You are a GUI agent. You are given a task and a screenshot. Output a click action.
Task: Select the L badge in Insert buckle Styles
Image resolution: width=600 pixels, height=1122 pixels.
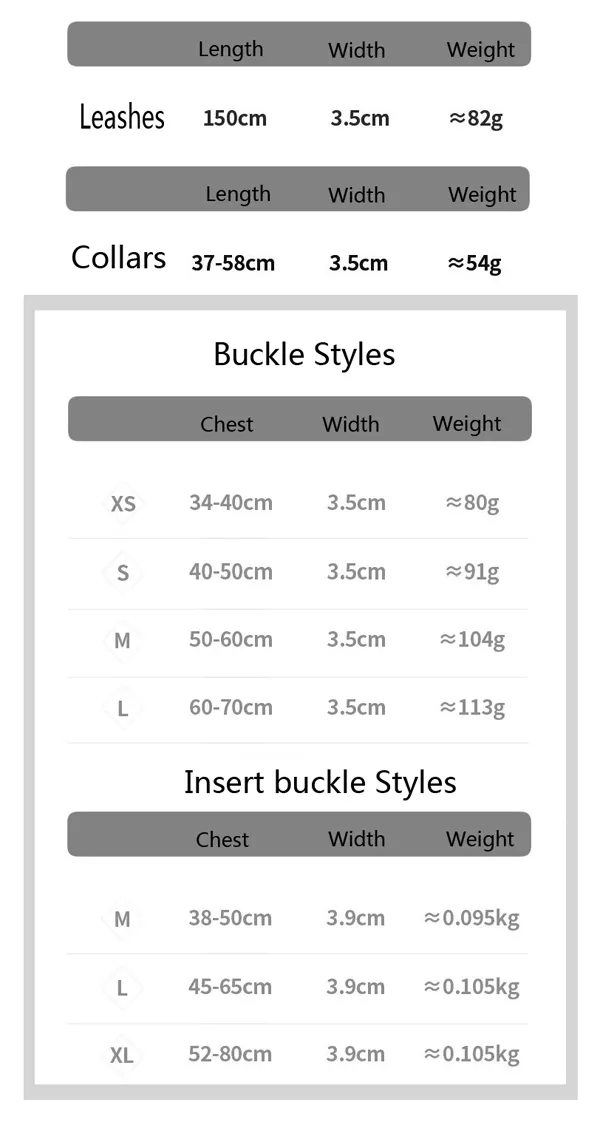tap(122, 988)
